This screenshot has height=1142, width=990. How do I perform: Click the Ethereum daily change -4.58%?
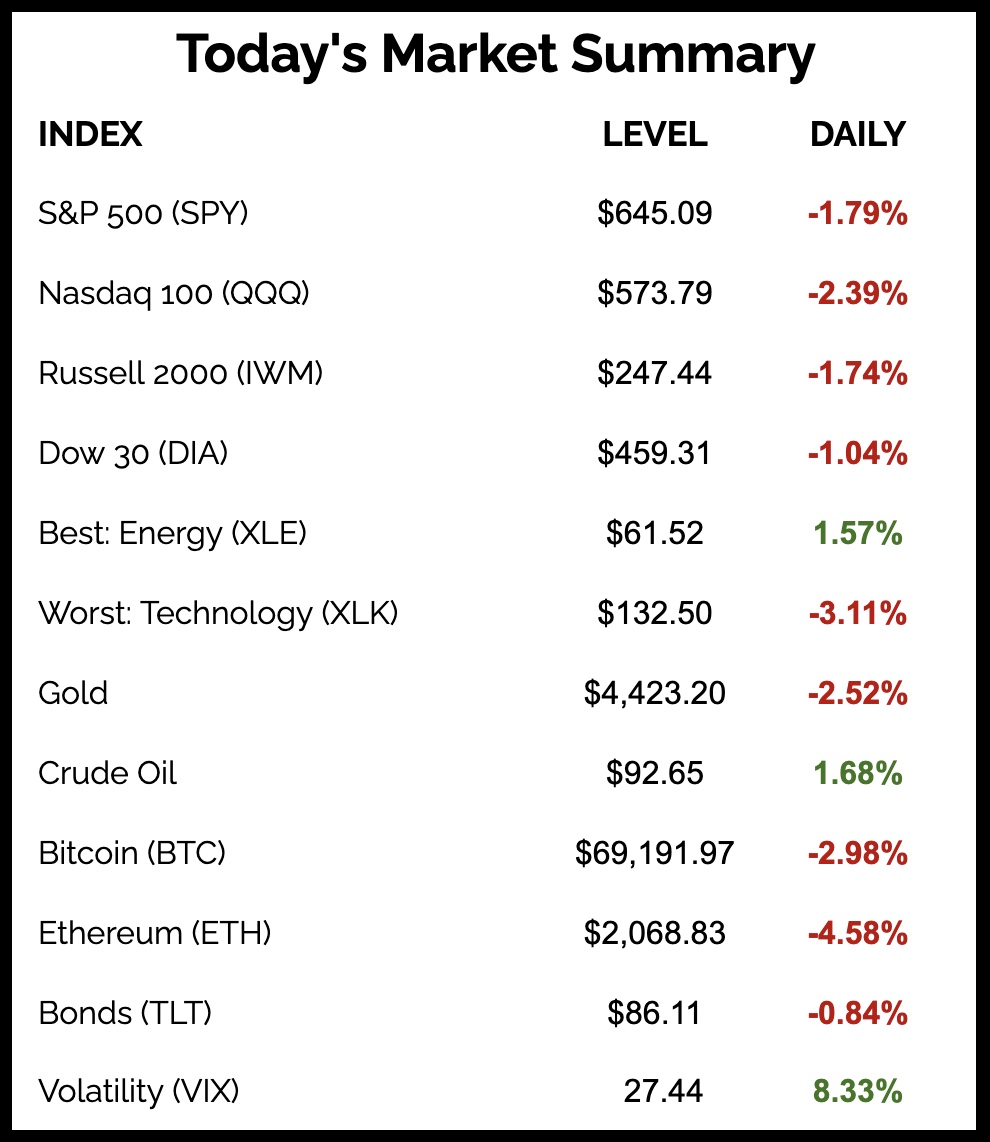click(x=857, y=933)
